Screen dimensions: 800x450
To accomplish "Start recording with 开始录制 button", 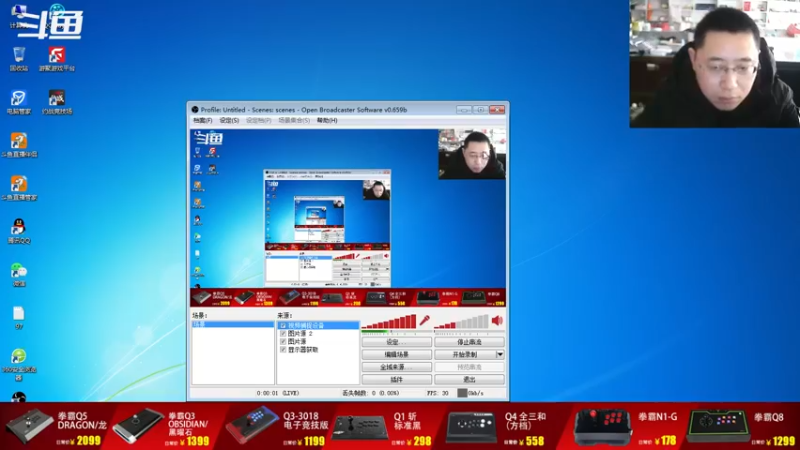I will coord(465,354).
